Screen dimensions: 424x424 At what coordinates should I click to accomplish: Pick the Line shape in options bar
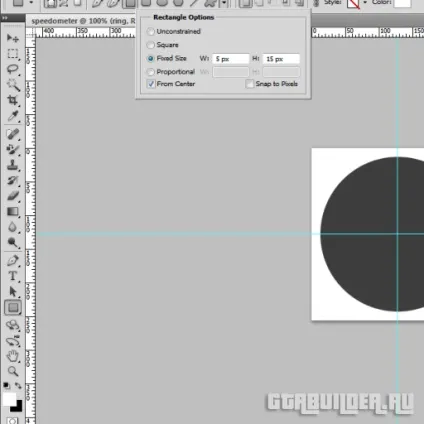point(194,3)
